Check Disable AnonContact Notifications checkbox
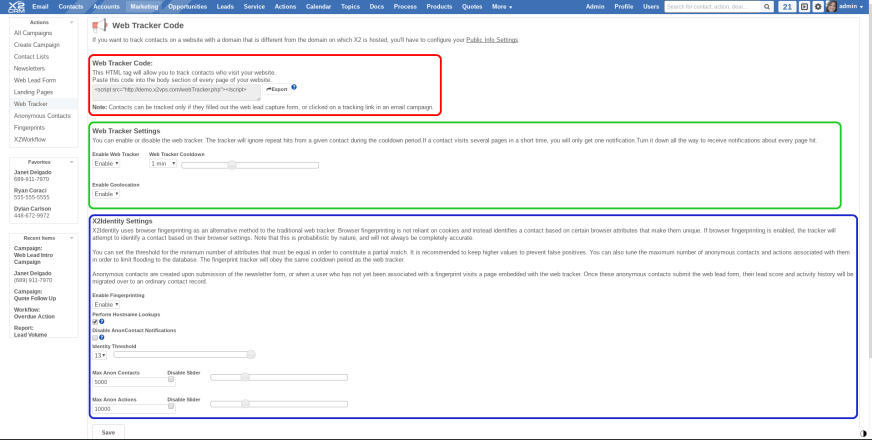 coord(95,337)
